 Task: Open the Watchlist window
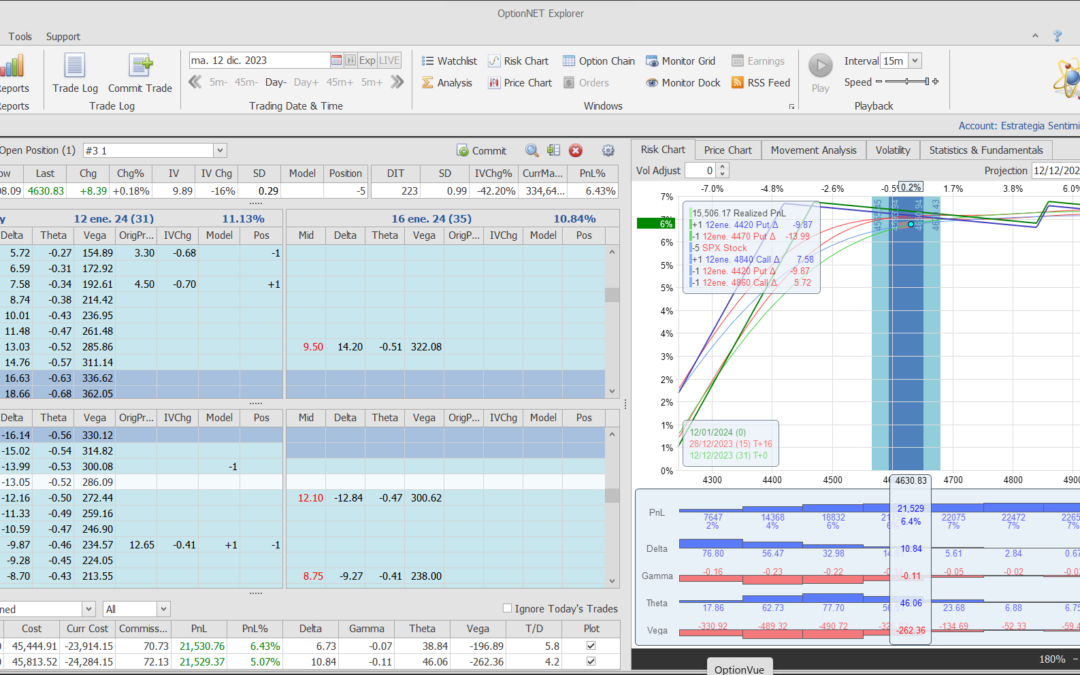coord(448,61)
